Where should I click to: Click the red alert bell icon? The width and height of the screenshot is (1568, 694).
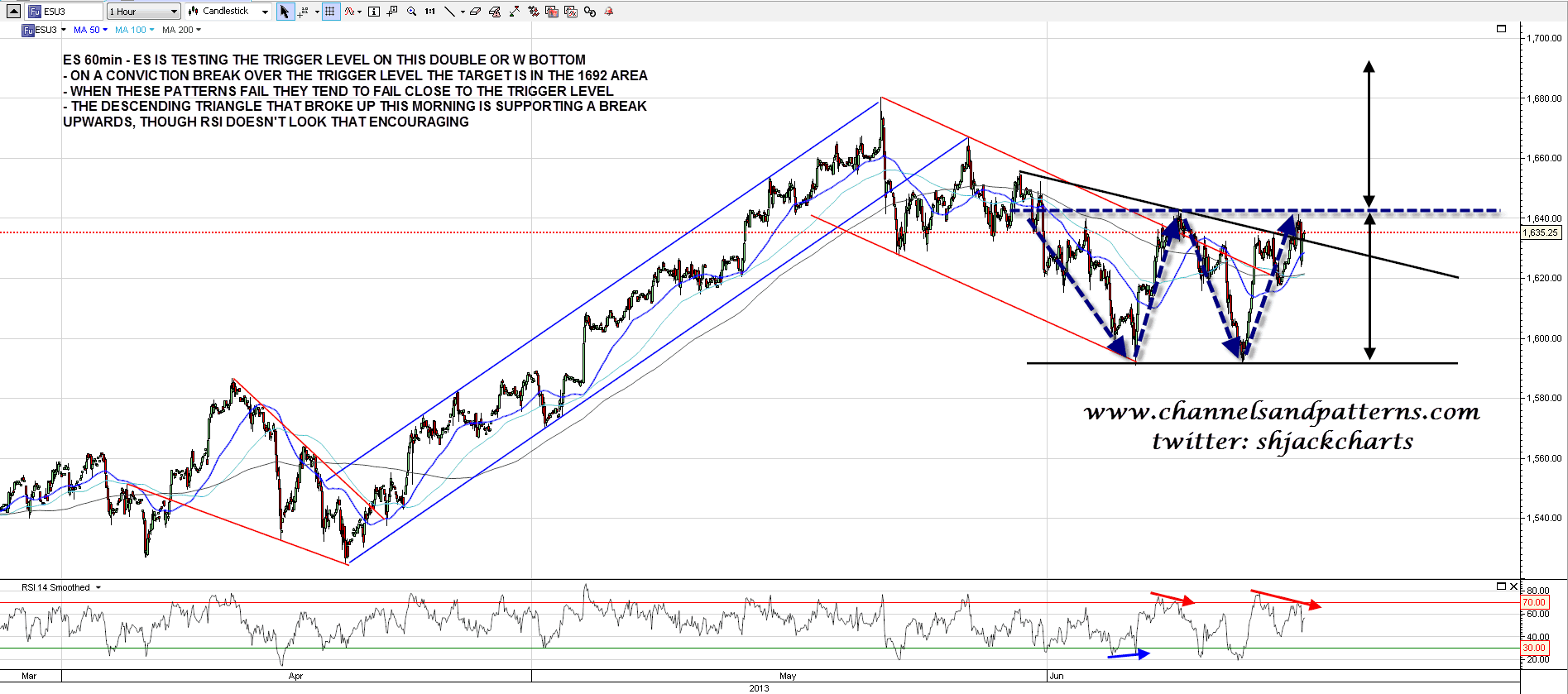[x=609, y=12]
